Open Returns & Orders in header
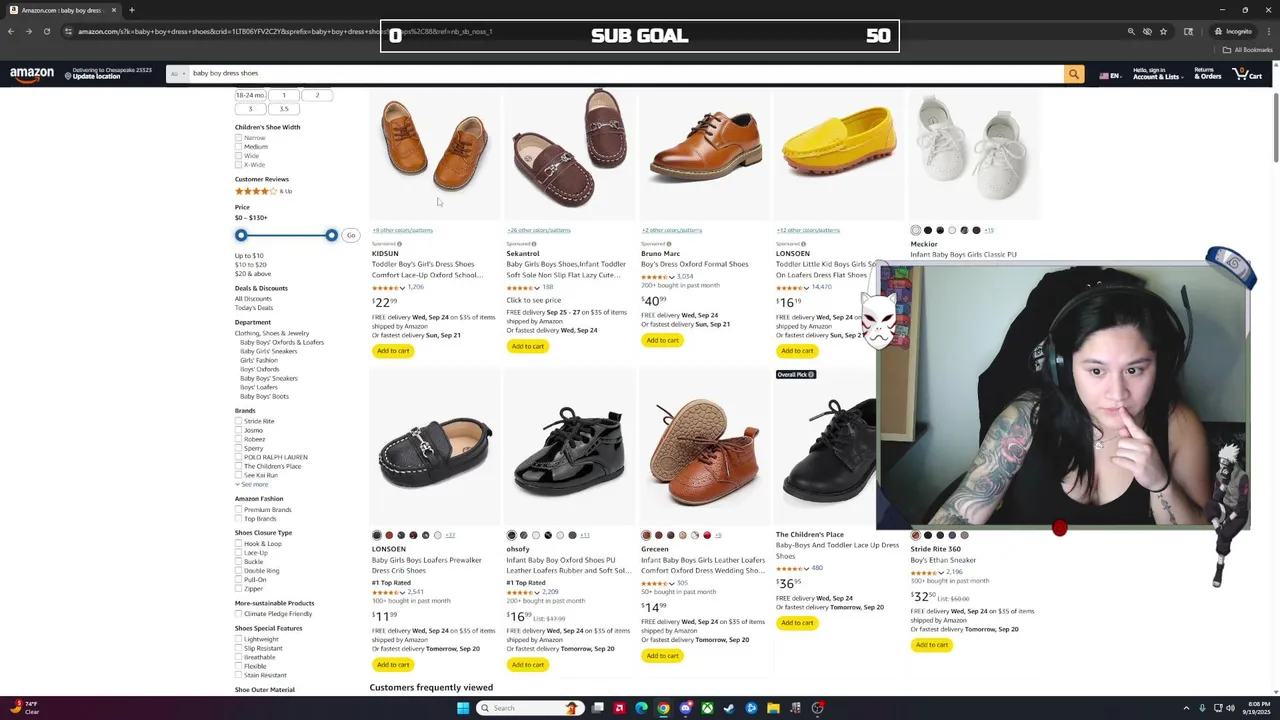This screenshot has width=1280, height=720. (1208, 74)
